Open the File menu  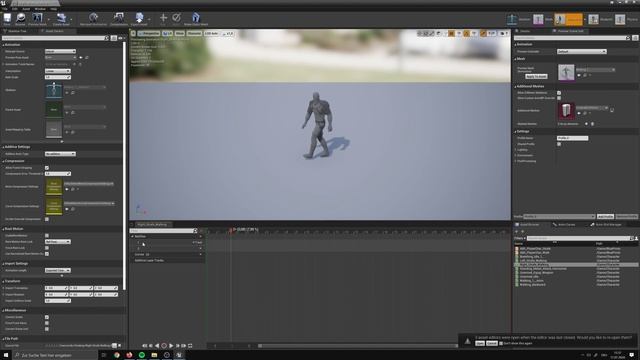pyautogui.click(x=4, y=9)
